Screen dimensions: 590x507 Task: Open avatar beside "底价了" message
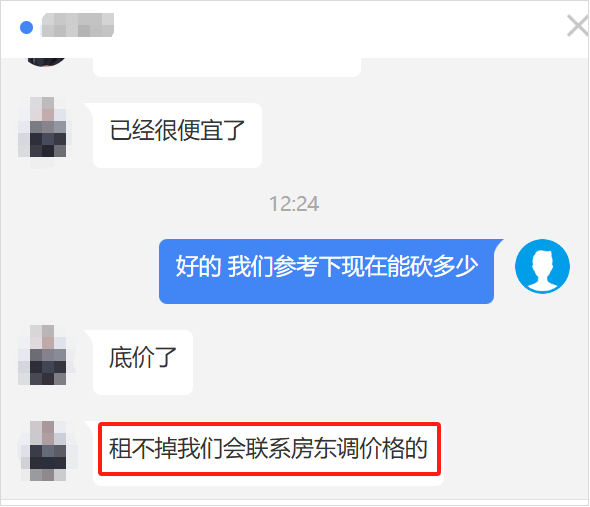point(42,355)
